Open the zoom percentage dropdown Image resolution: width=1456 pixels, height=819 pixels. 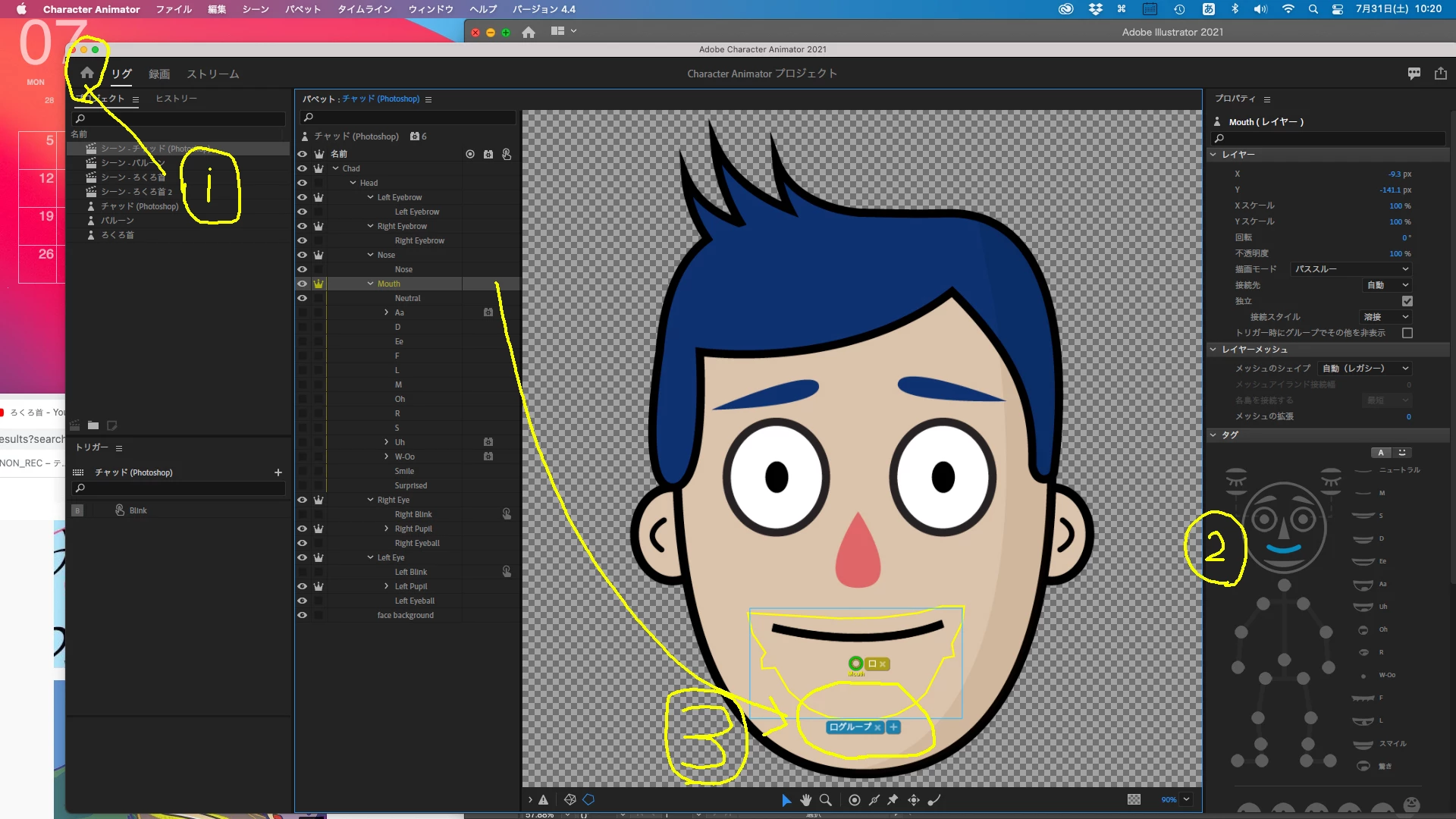coord(1186,799)
